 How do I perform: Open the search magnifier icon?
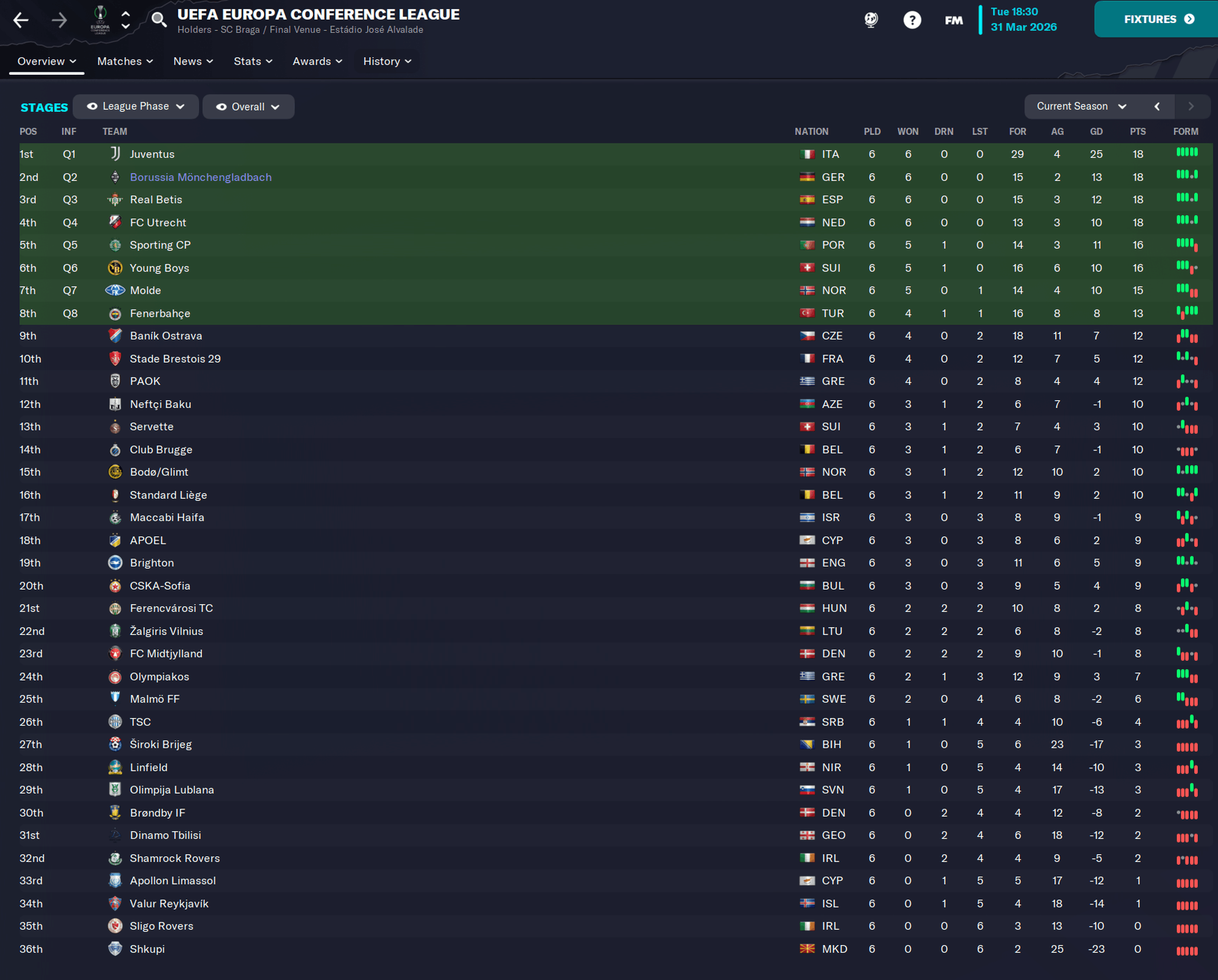pyautogui.click(x=160, y=20)
